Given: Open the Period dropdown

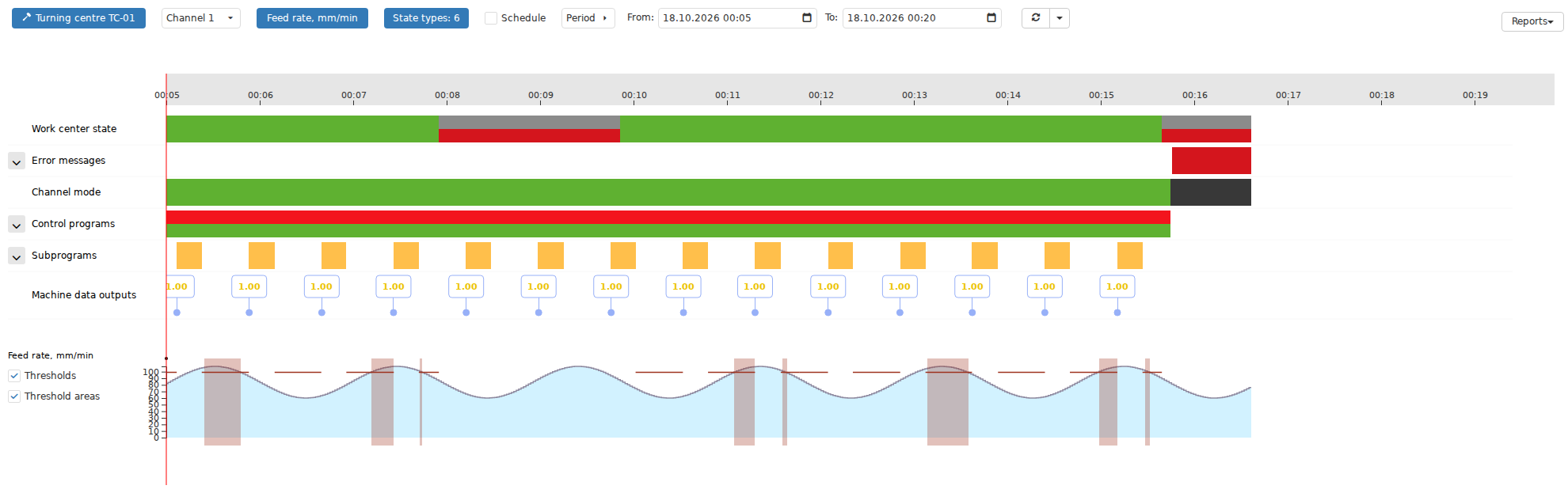Looking at the screenshot, I should pos(588,18).
